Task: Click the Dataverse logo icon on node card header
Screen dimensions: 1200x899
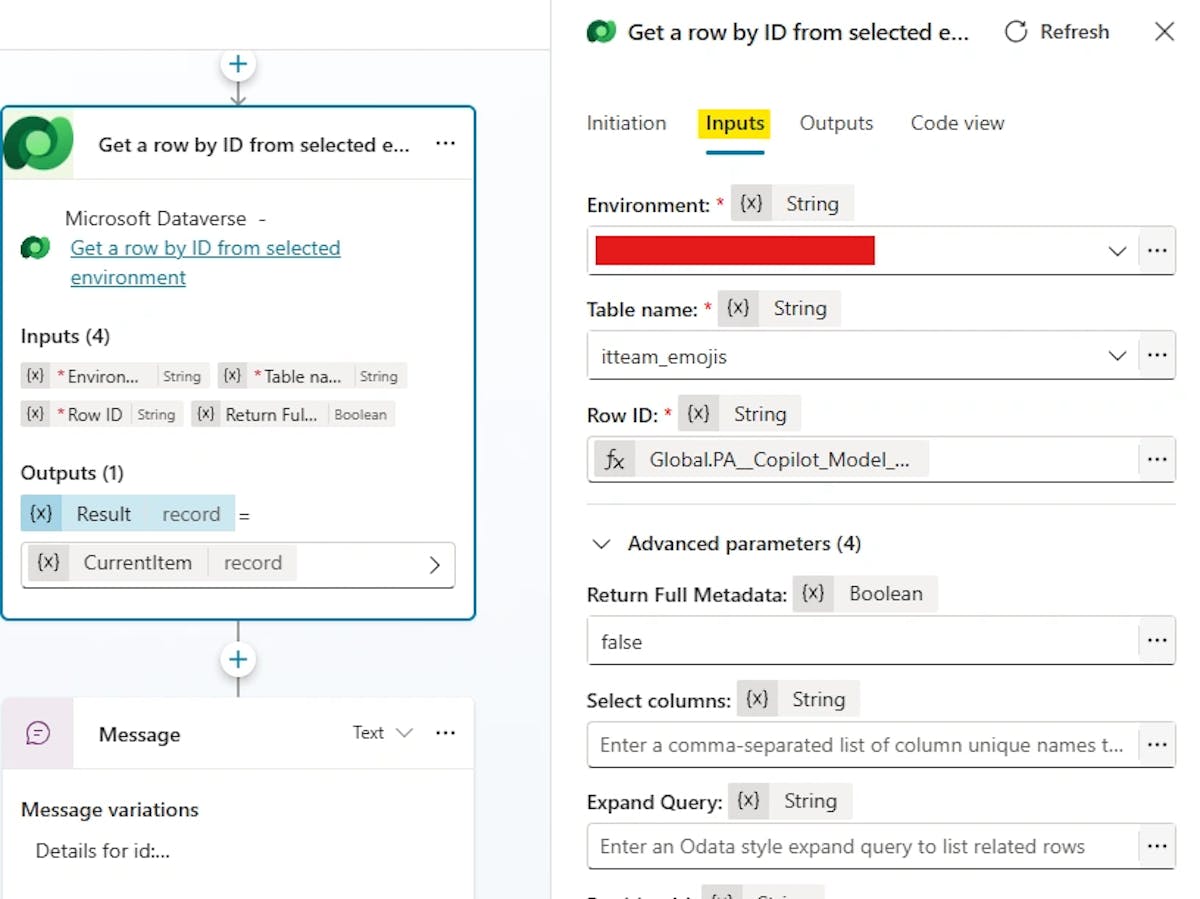Action: [x=38, y=144]
